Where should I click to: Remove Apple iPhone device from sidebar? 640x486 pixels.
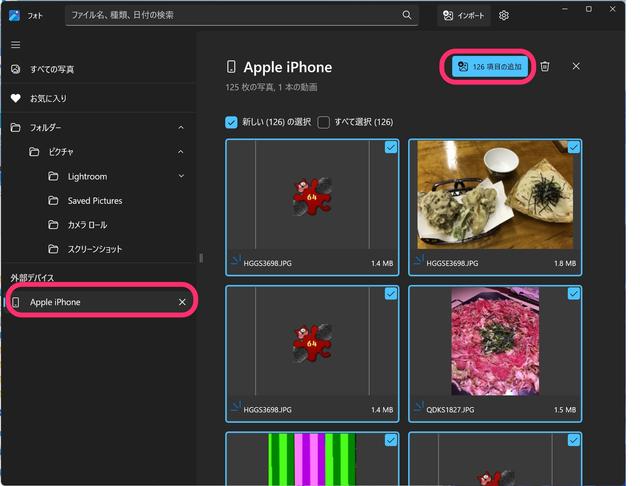coord(182,302)
